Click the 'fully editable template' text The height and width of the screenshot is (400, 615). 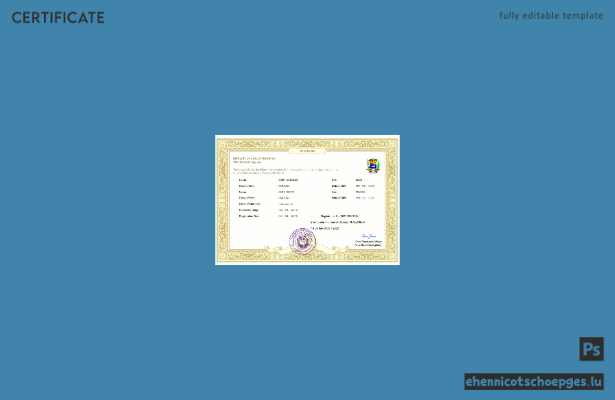coord(551,16)
